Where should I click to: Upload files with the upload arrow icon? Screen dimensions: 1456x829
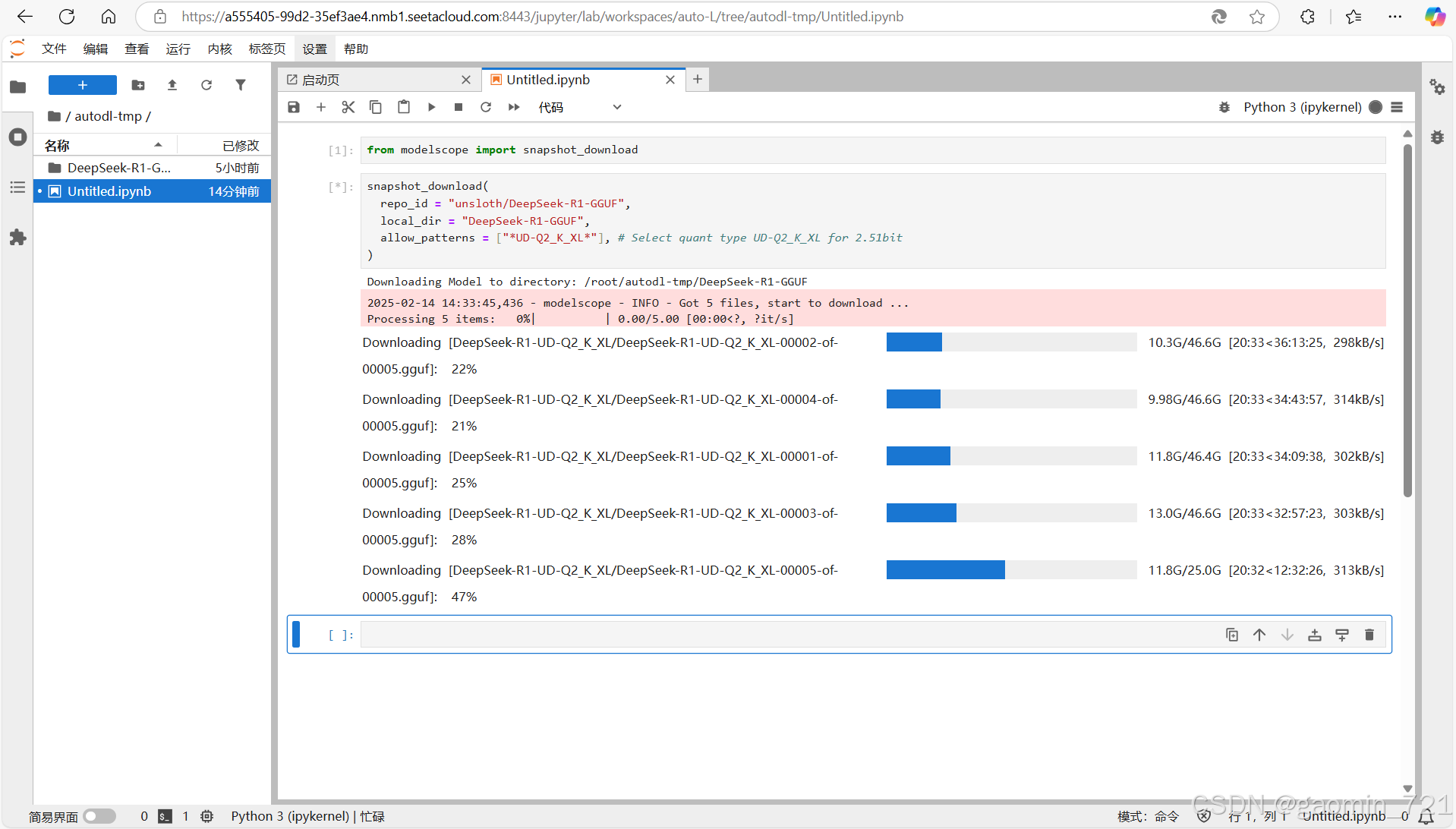coord(172,85)
